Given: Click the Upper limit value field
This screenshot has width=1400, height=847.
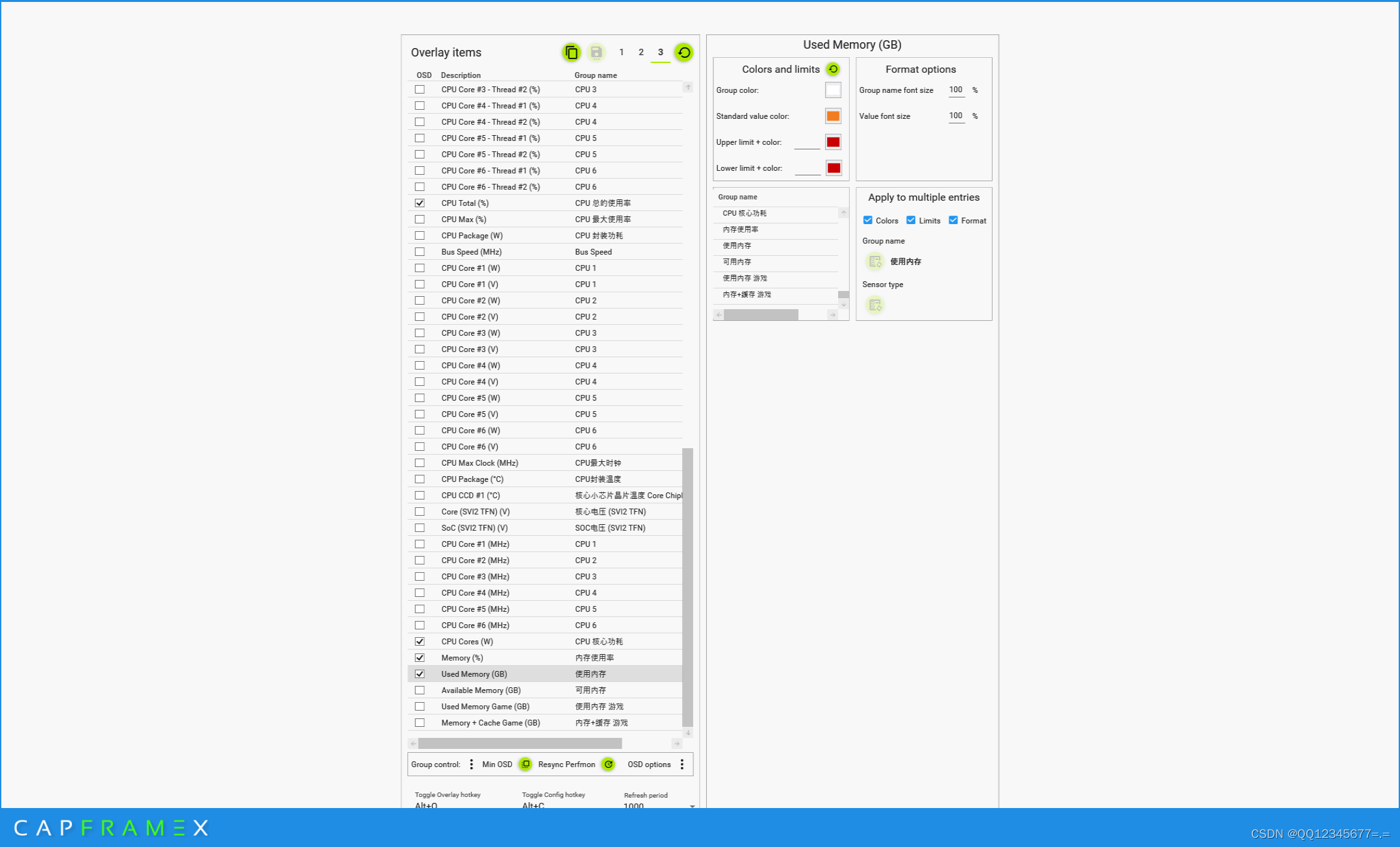Looking at the screenshot, I should 807,143.
